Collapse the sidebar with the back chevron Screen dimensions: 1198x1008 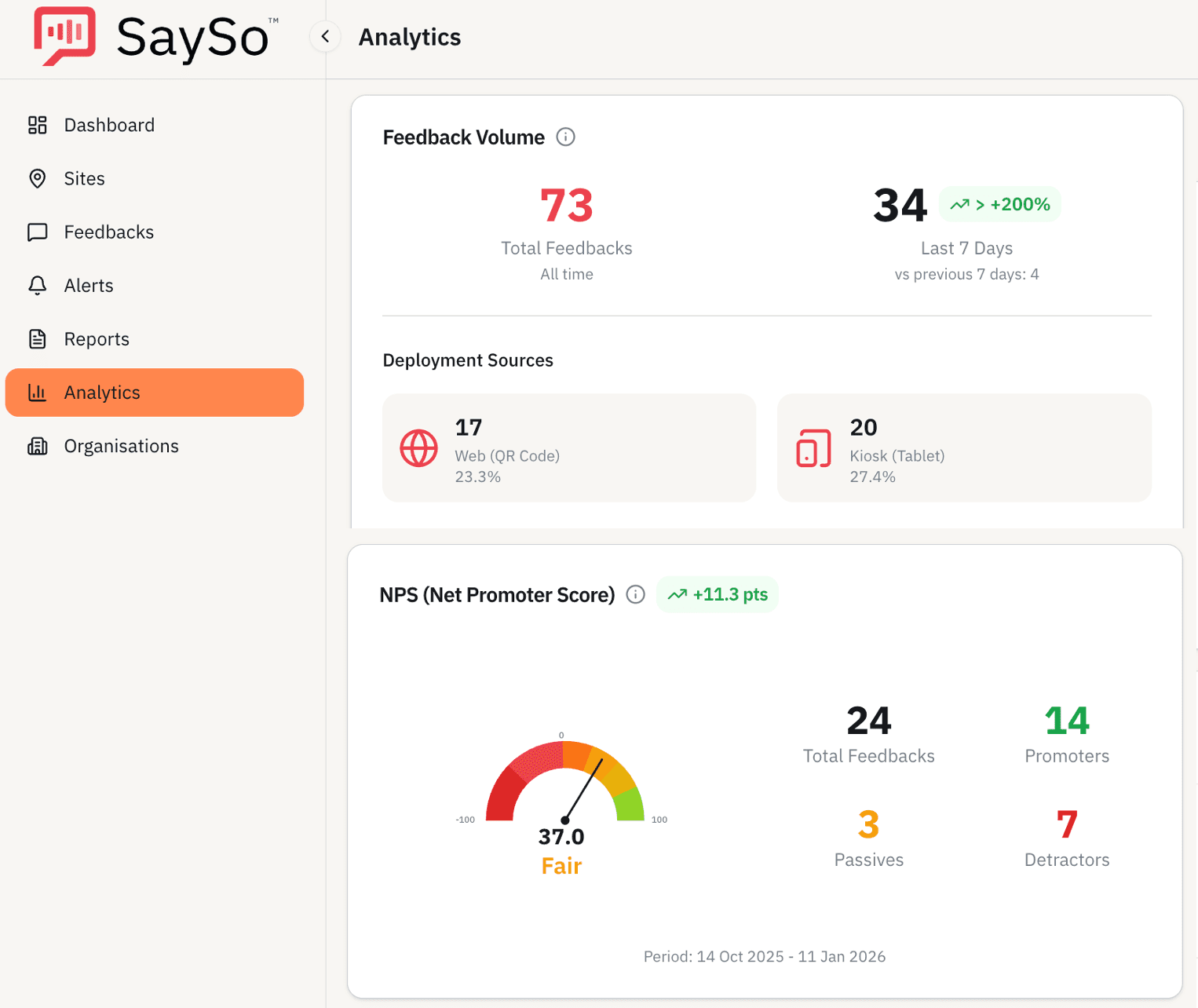point(324,36)
